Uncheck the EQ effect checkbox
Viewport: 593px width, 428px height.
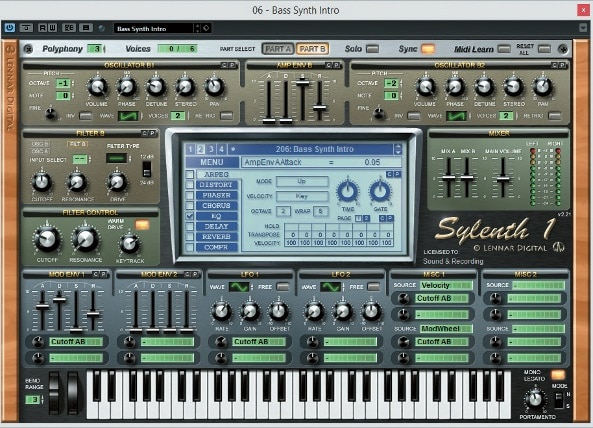190,216
